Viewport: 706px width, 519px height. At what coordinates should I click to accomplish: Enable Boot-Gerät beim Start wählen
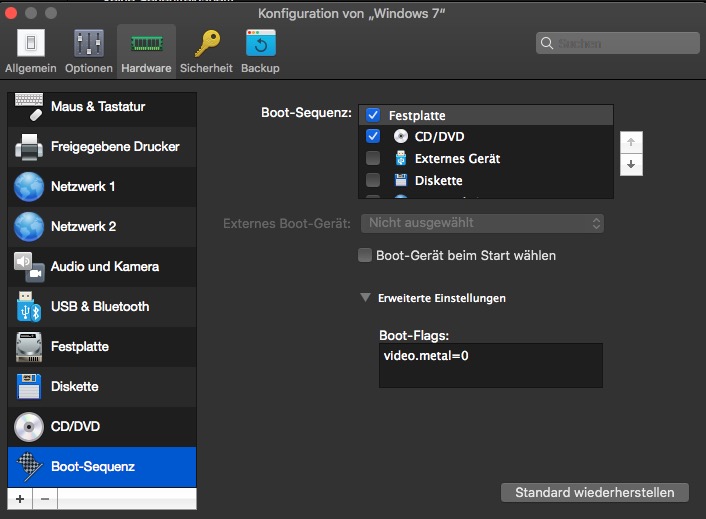coord(365,255)
